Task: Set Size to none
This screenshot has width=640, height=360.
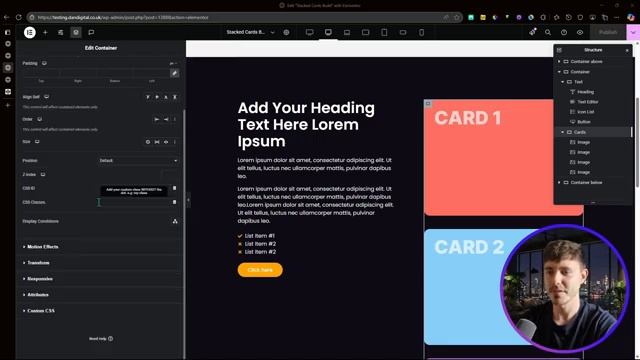Action: tap(148, 142)
